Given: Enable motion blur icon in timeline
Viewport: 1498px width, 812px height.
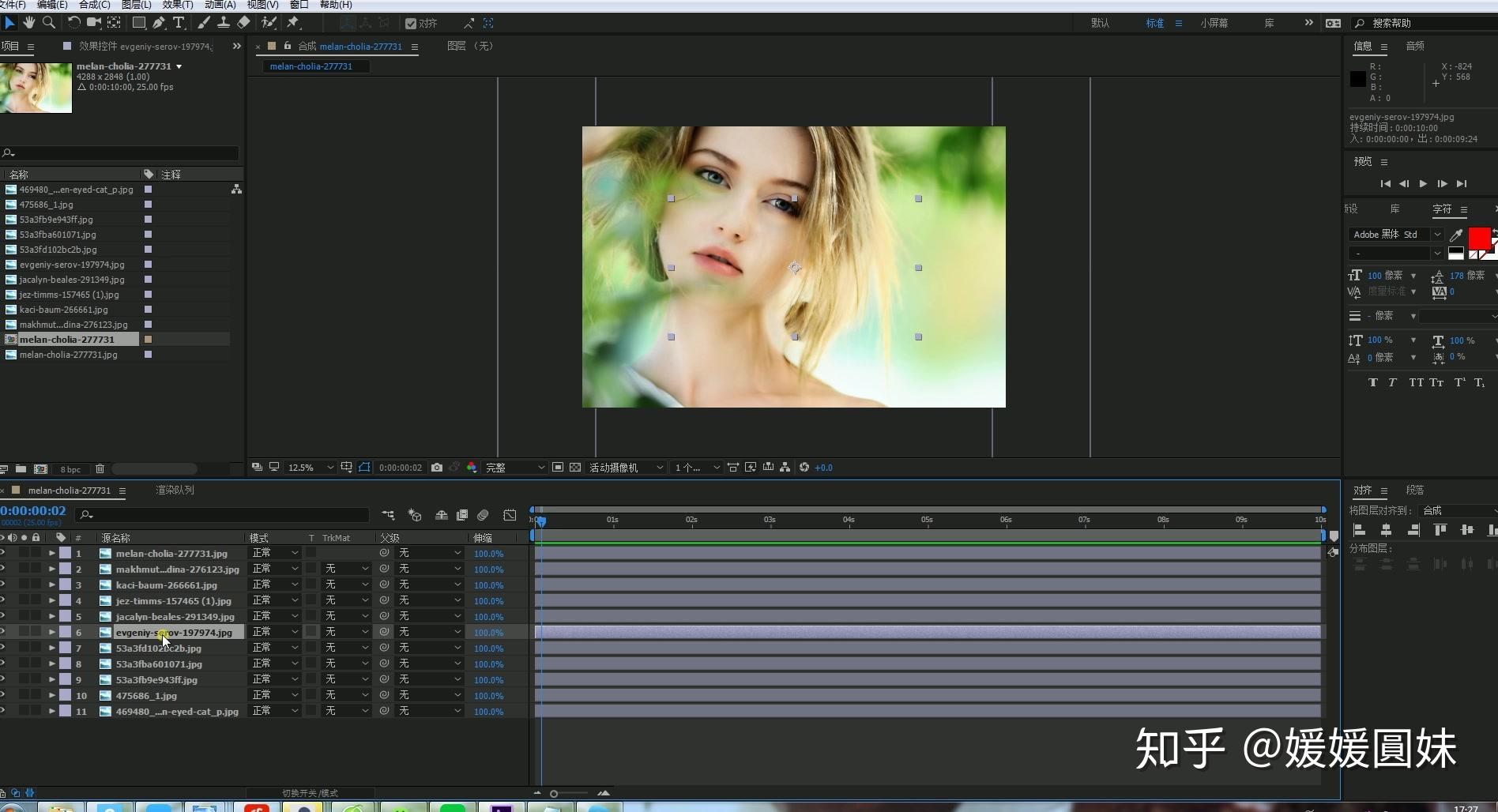Looking at the screenshot, I should tap(483, 515).
